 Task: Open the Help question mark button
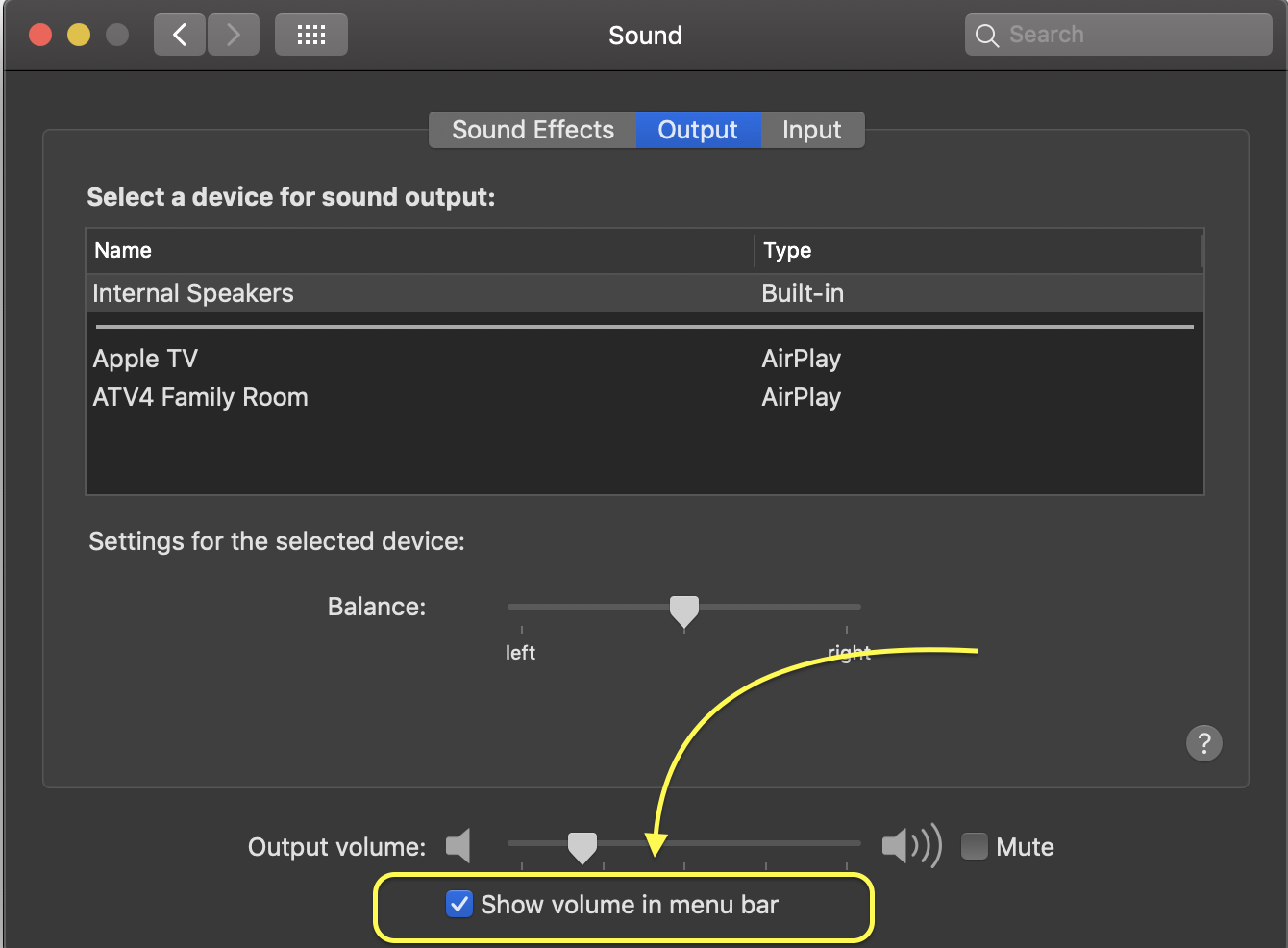1204,743
